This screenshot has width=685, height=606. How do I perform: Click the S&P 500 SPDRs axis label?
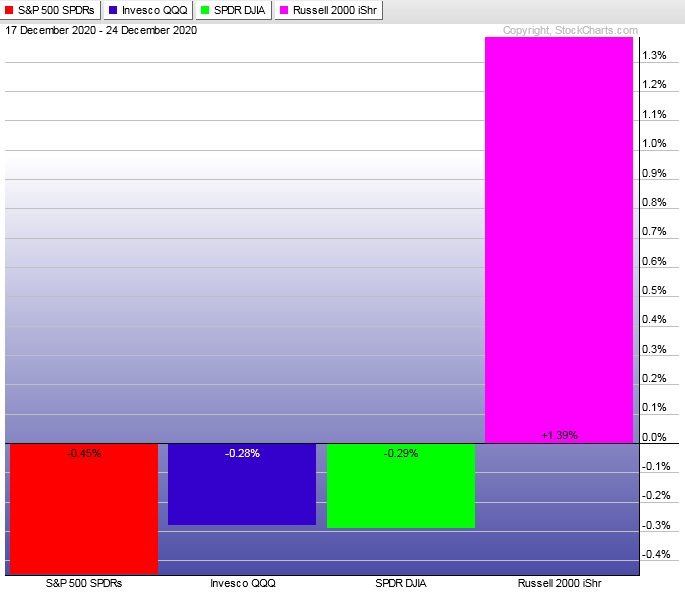tap(84, 583)
